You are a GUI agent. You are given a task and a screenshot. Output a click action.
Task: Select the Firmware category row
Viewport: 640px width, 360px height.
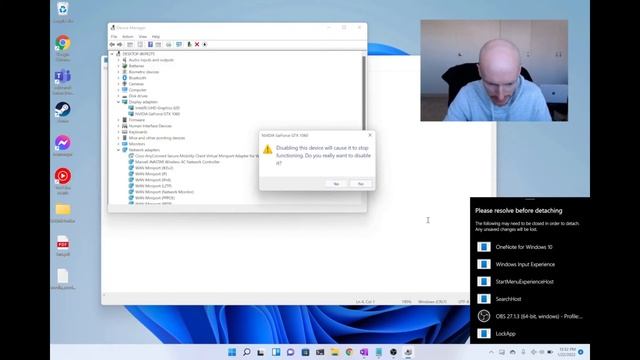133,120
